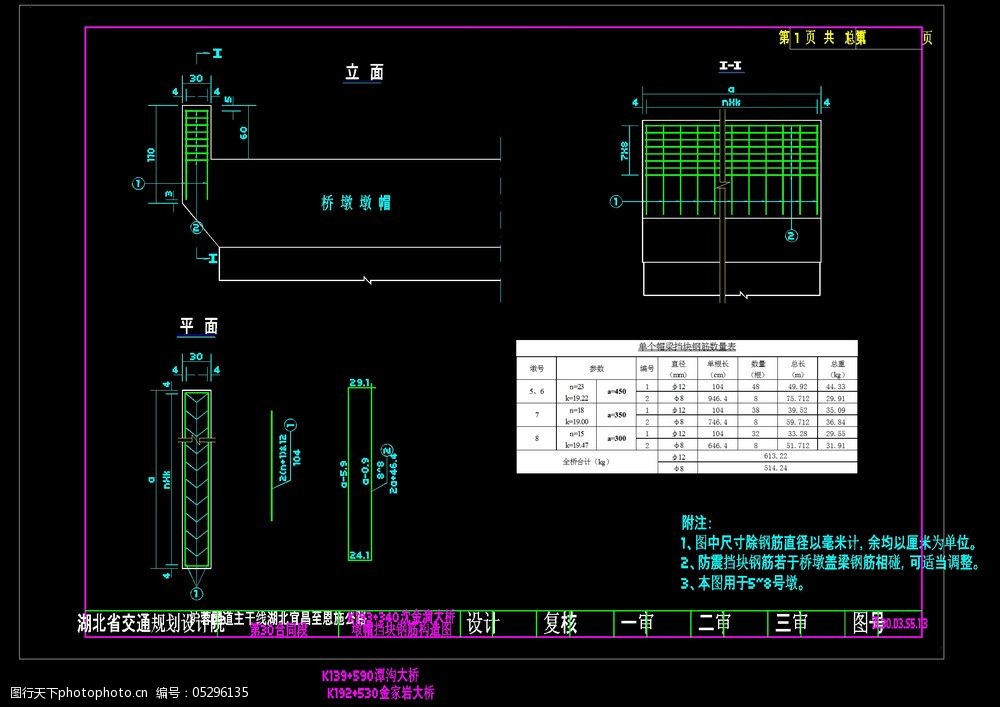The image size is (1000, 707).
Task: Select the 立面 elevation view title
Action: (364, 73)
